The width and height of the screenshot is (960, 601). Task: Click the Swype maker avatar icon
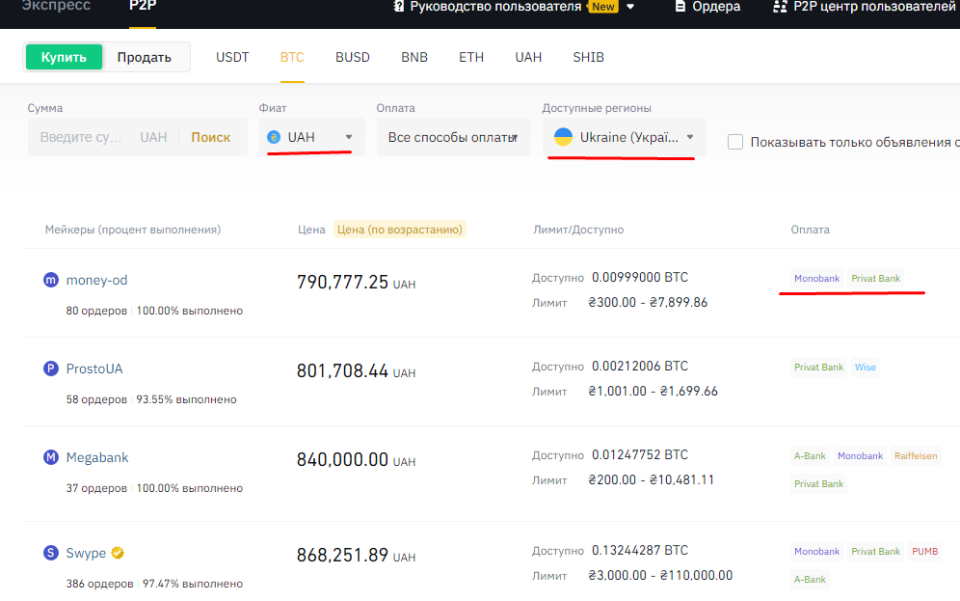51,553
